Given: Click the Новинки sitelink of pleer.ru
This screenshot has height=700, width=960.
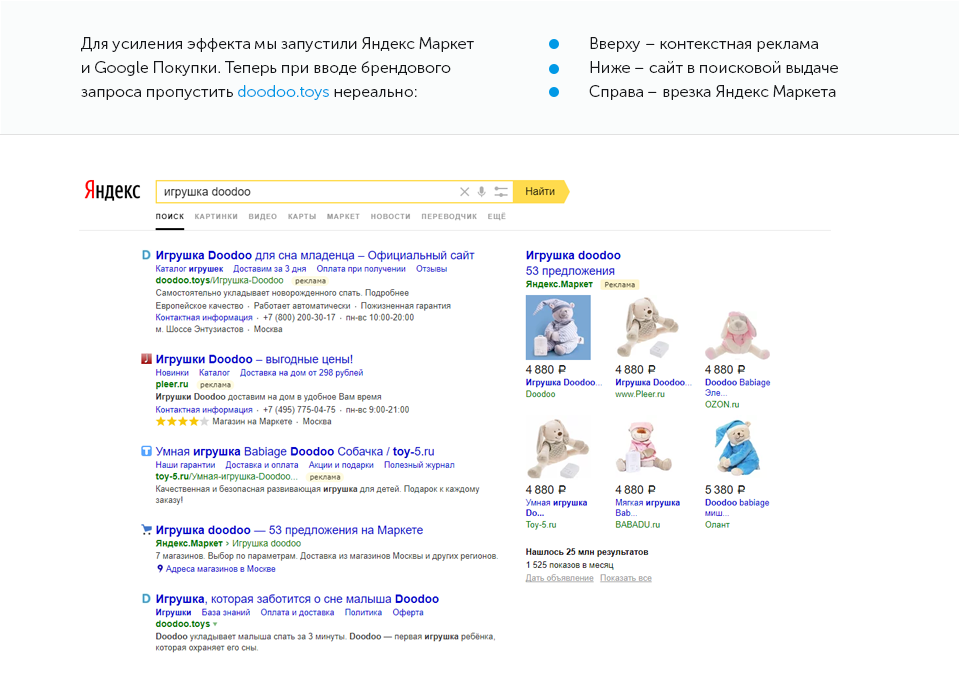Looking at the screenshot, I should click(x=172, y=373).
